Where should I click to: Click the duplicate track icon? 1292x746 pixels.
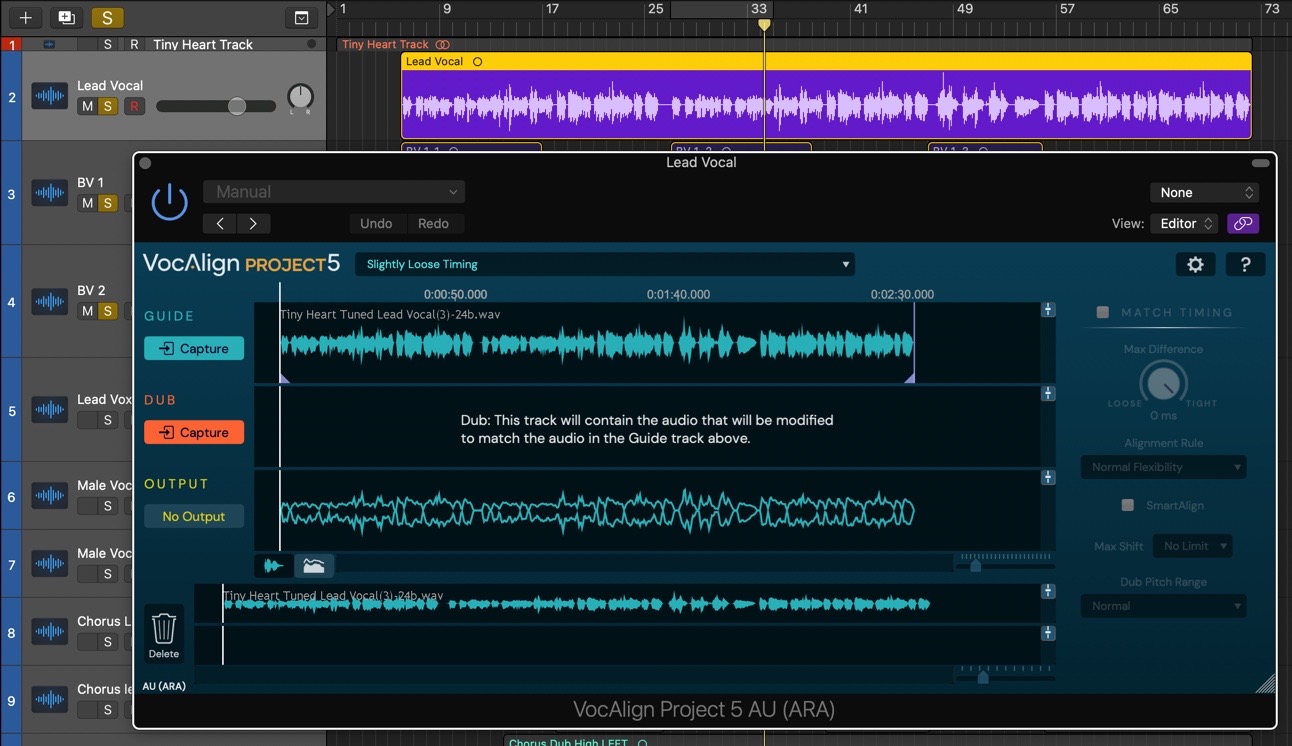(66, 17)
